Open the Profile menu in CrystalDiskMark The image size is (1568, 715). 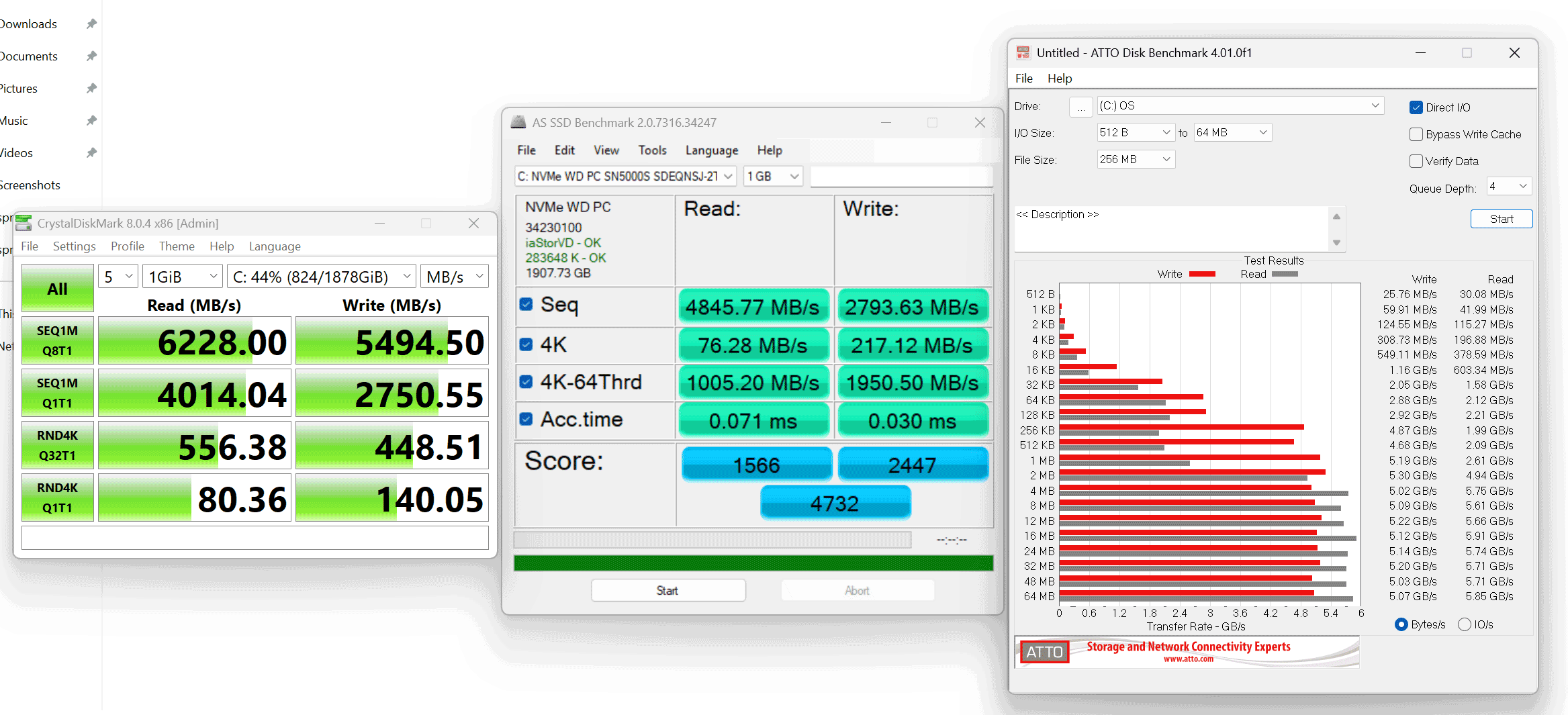pos(128,246)
